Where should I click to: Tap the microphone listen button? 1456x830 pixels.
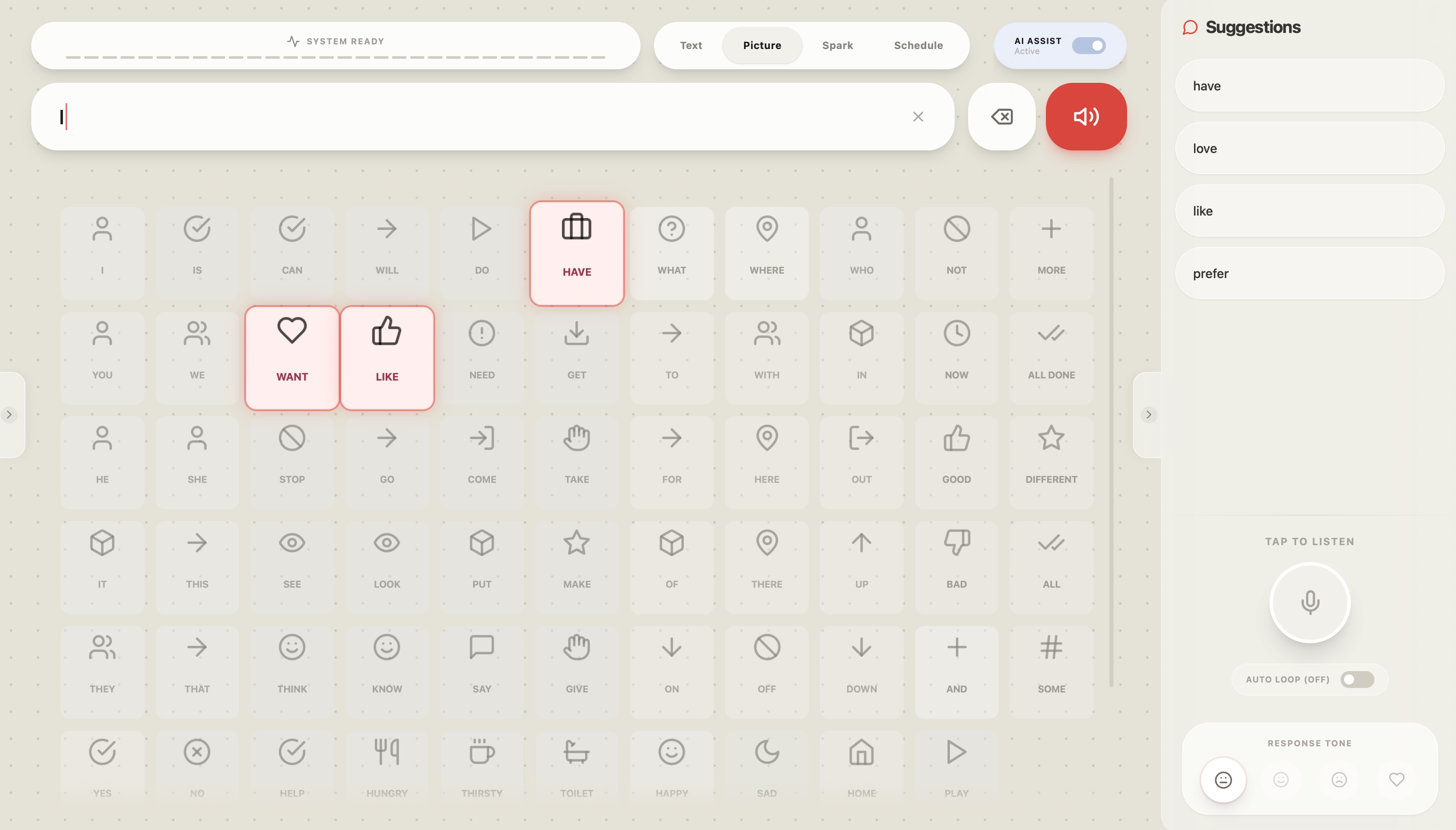click(1309, 603)
